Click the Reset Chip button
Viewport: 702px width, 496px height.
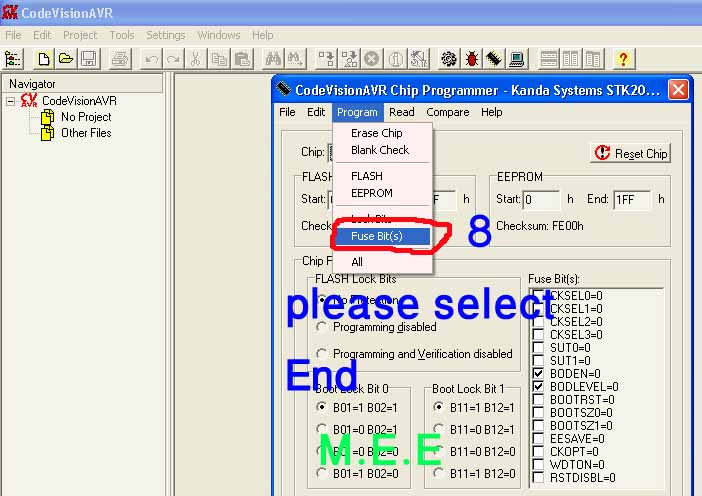coord(630,153)
